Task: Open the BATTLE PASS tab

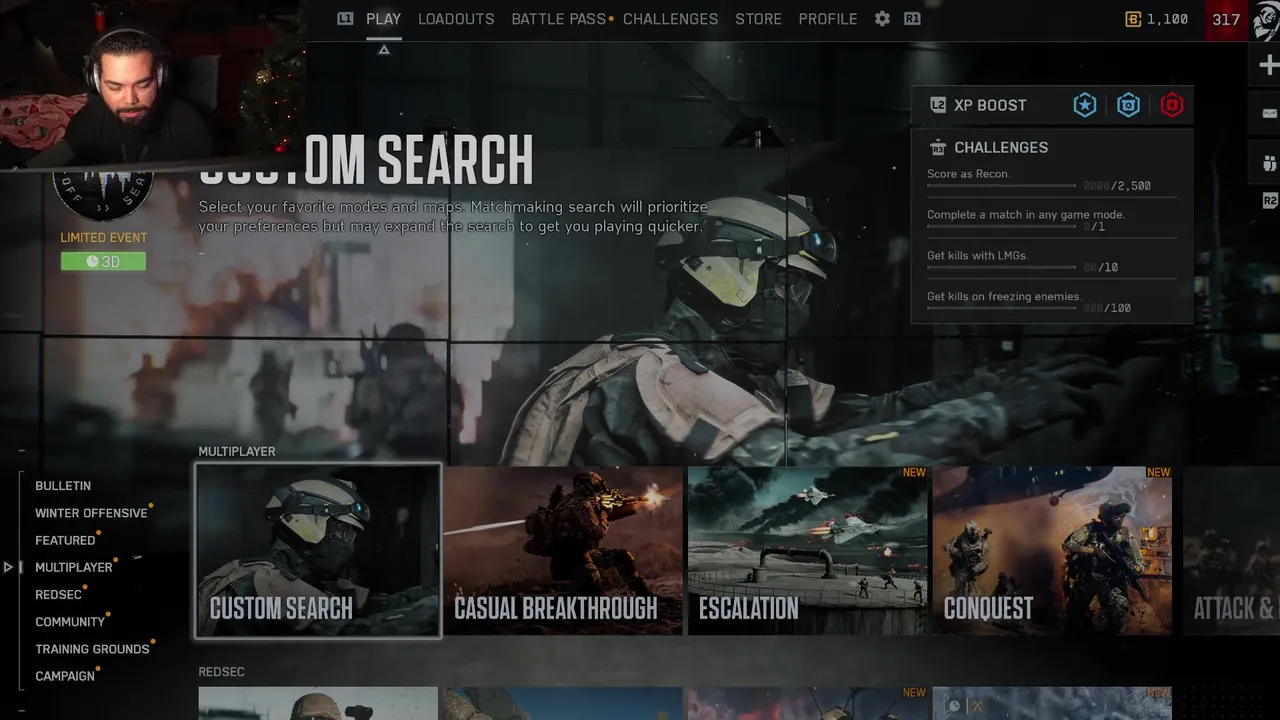Action: tap(559, 19)
